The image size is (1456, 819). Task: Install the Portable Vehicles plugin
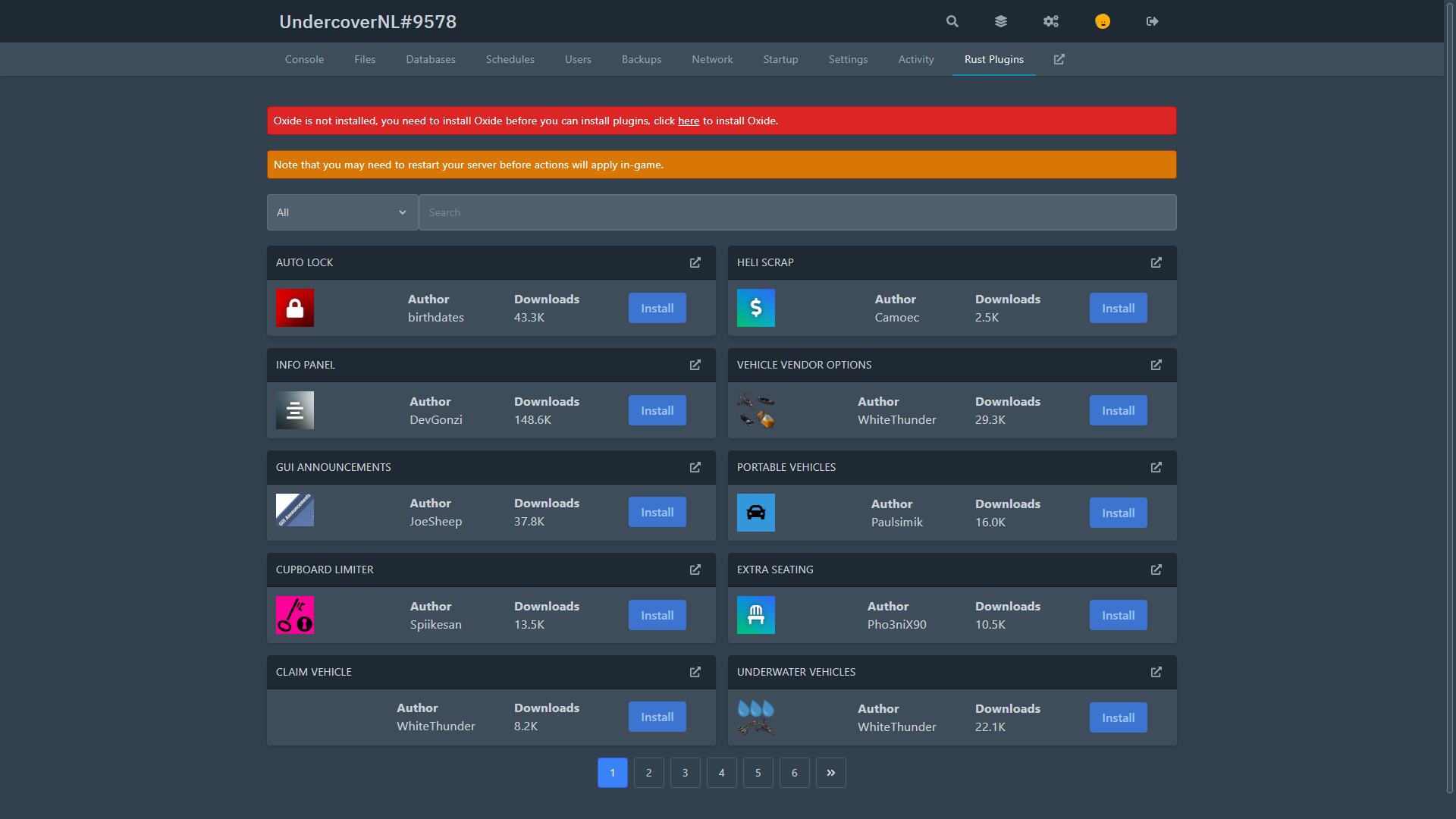[1119, 513]
